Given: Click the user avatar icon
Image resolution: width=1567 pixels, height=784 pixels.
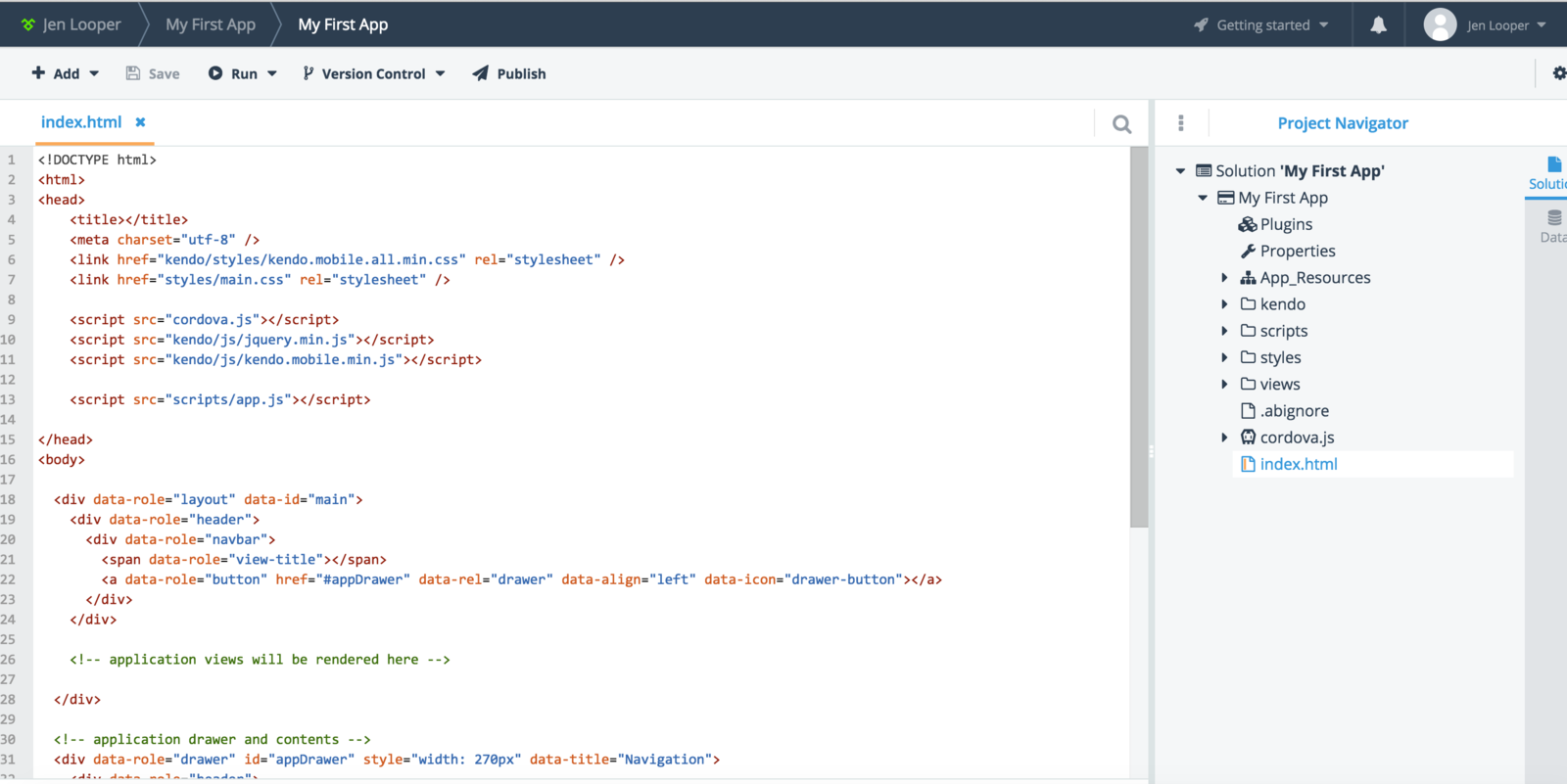Looking at the screenshot, I should pos(1440,24).
